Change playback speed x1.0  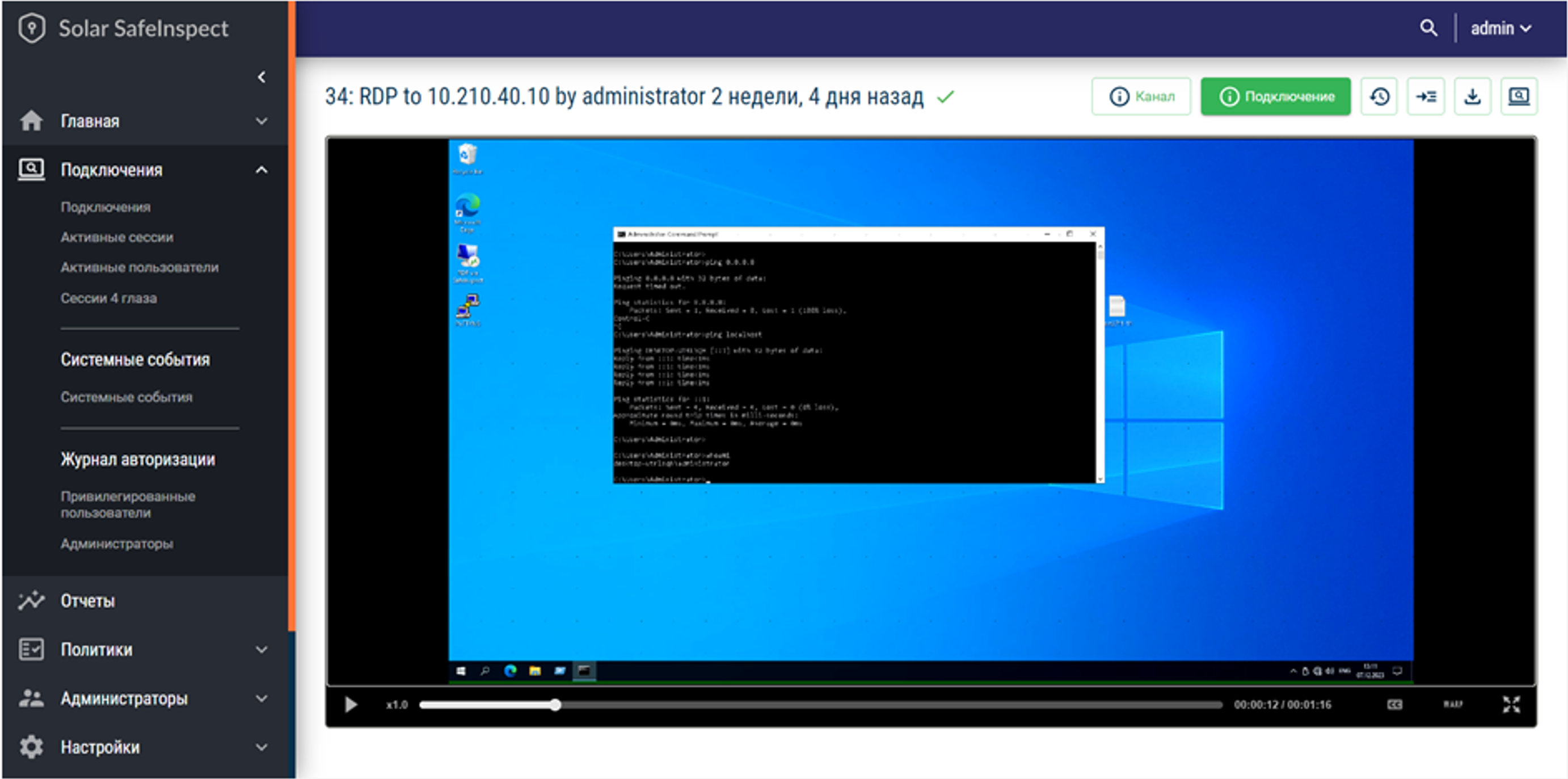[x=397, y=705]
